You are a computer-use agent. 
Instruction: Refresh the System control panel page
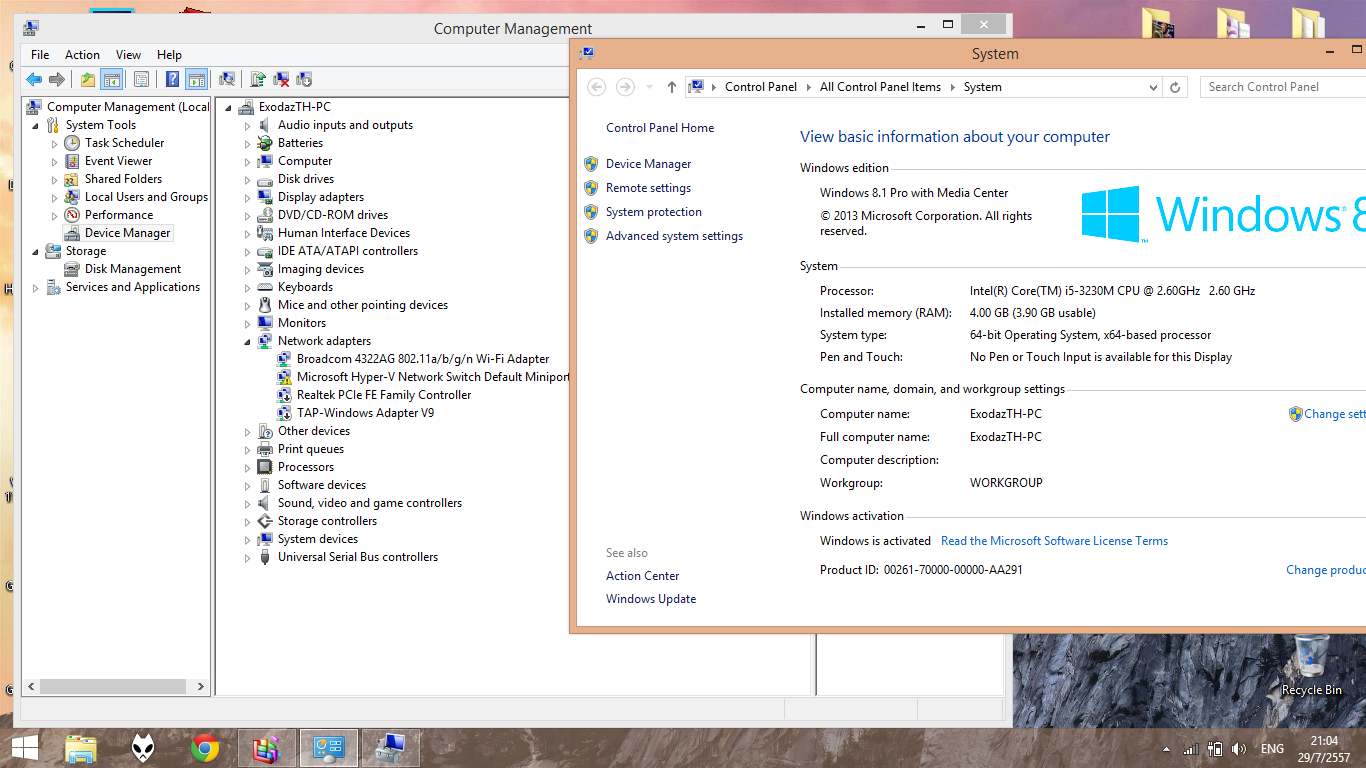point(1176,87)
